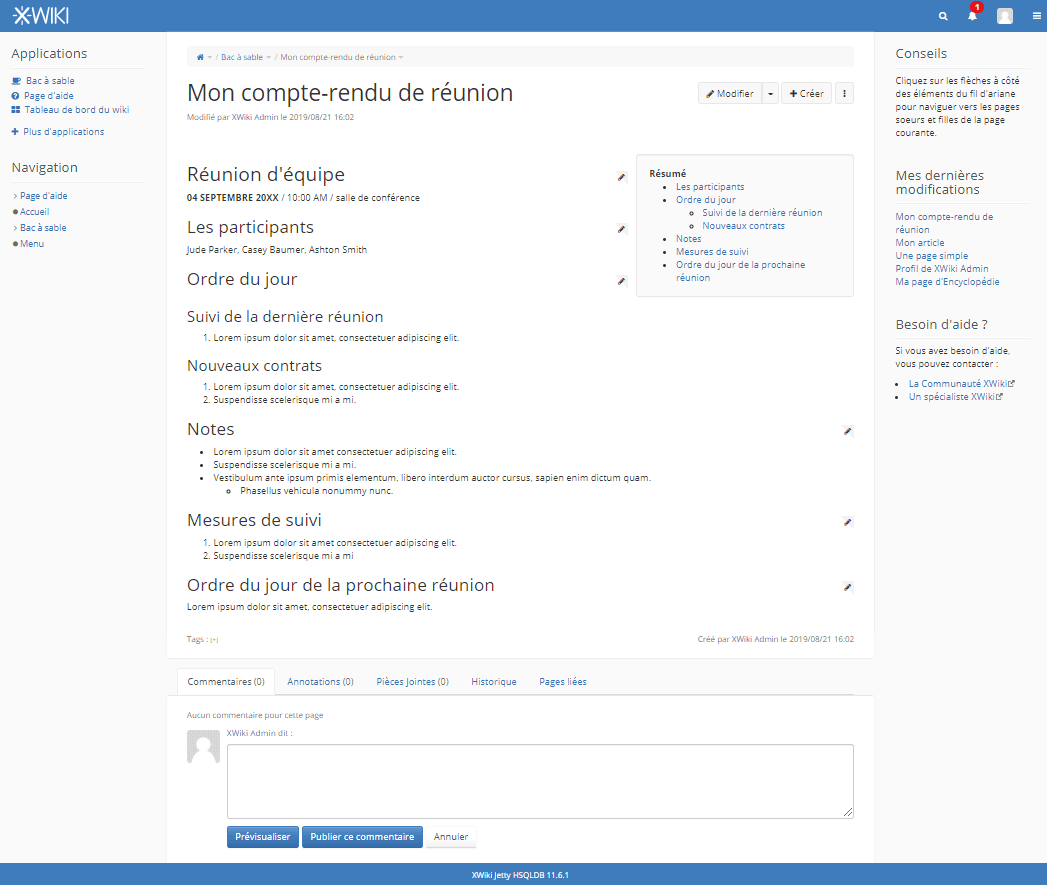Viewport: 1047px width, 885px height.
Task: Open the notifications bell
Action: pos(973,15)
